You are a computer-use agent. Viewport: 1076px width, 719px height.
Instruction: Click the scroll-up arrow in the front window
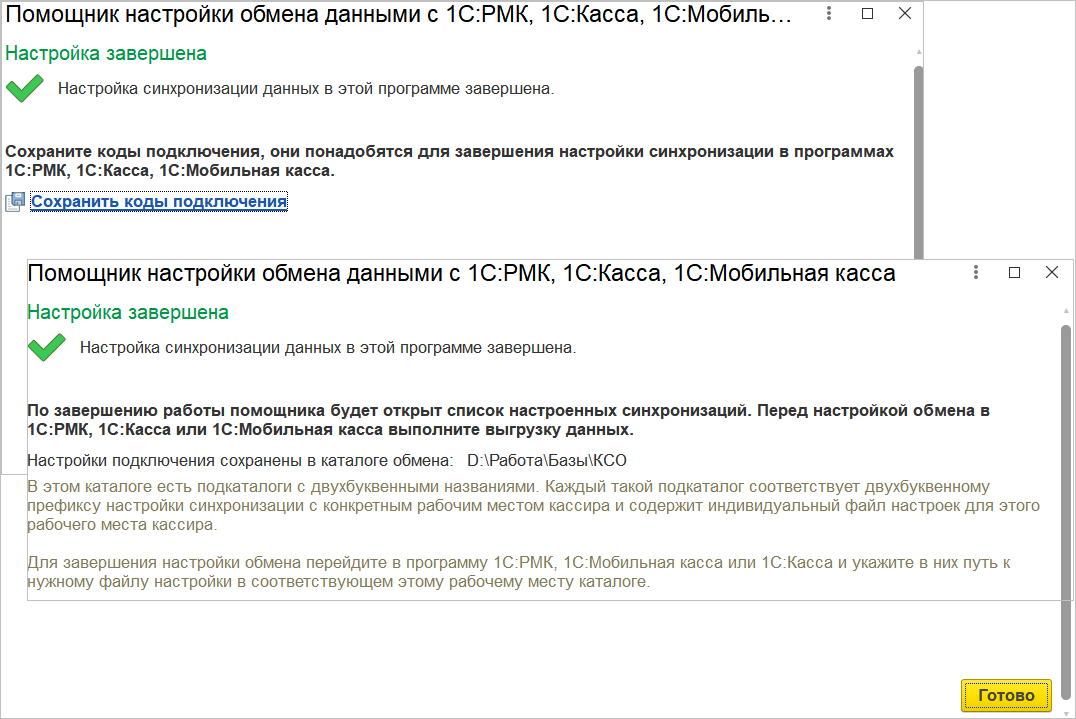(1066, 311)
